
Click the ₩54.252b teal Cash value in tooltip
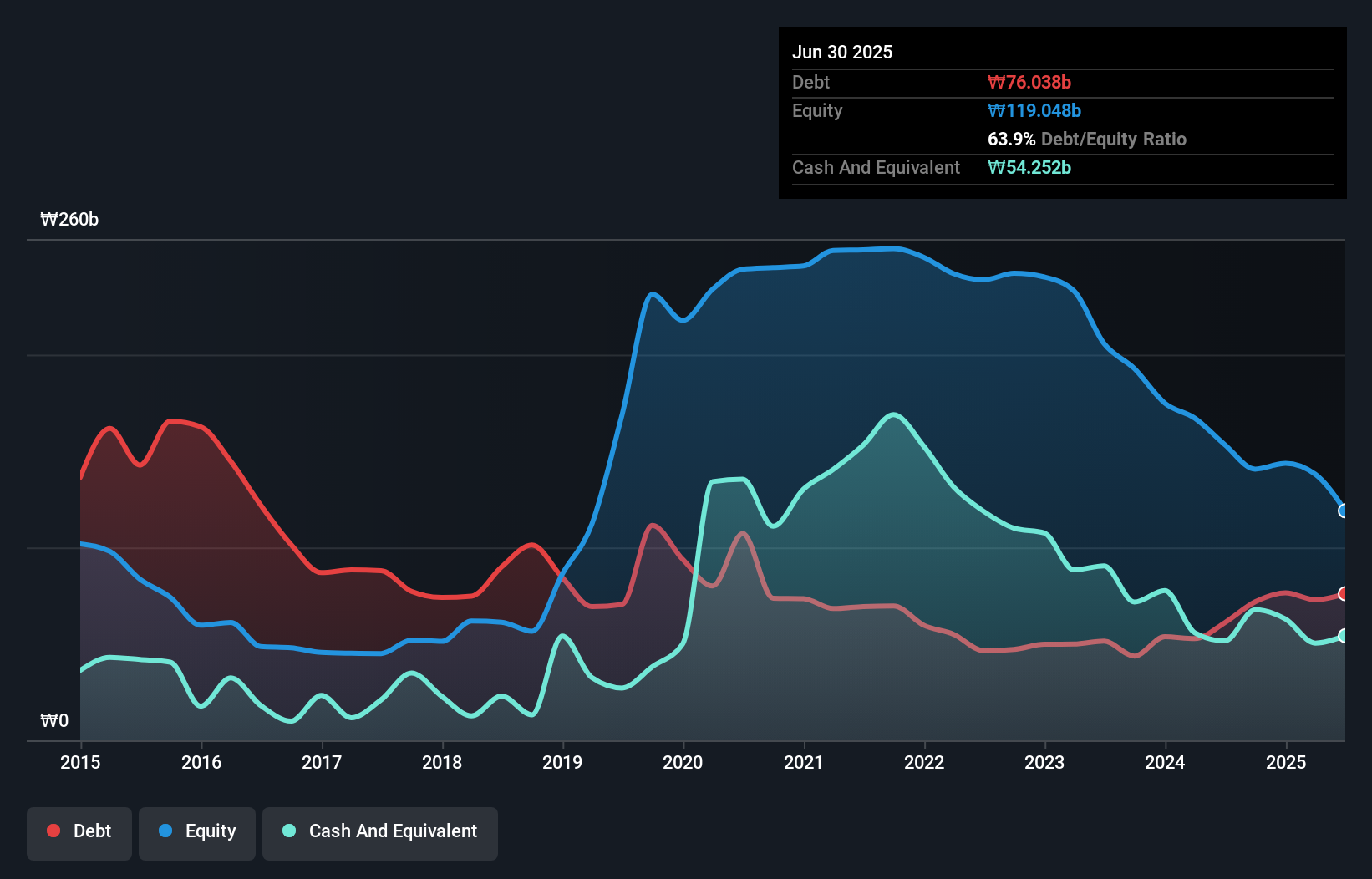[1029, 167]
